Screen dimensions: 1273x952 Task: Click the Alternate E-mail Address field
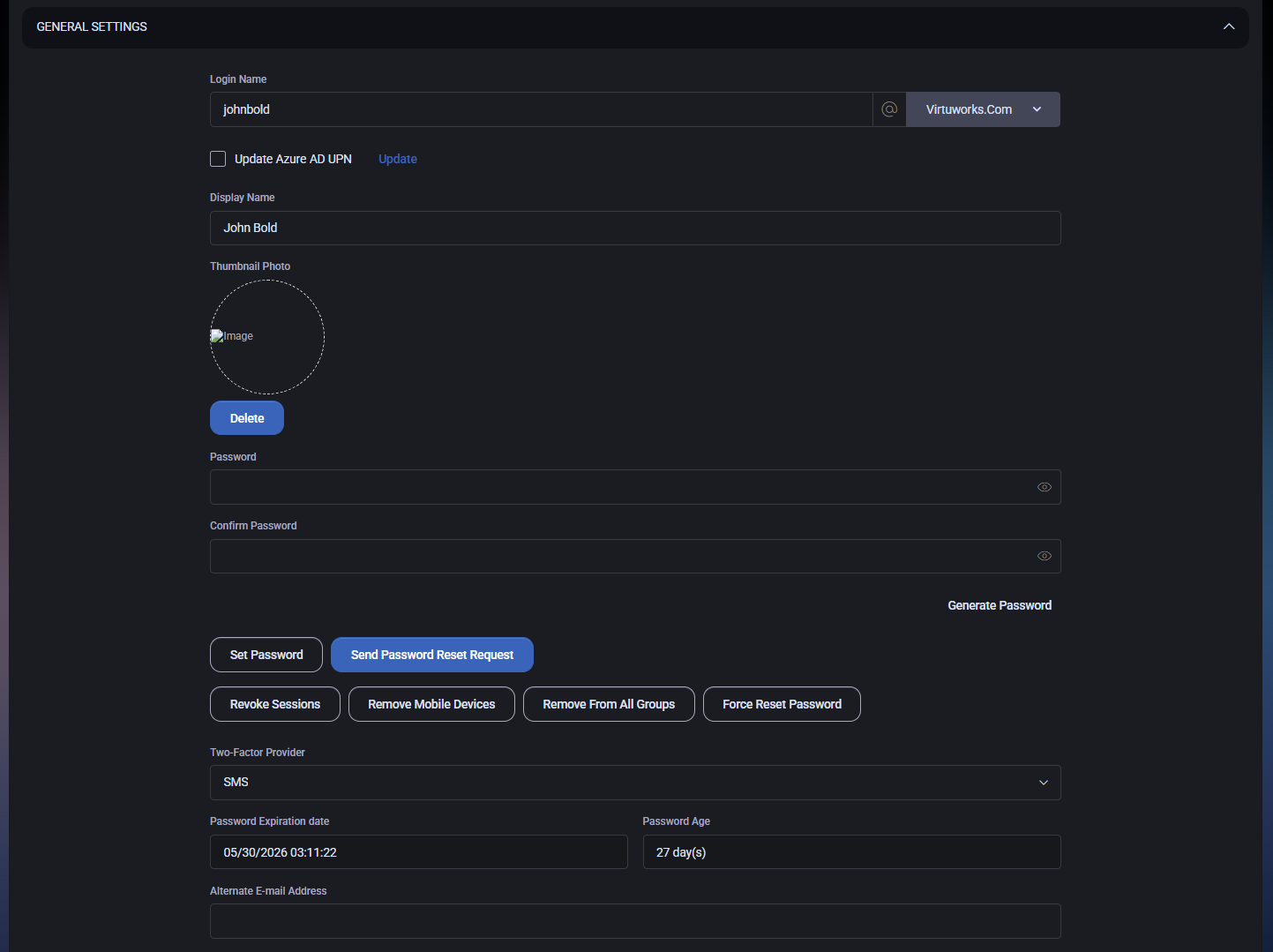coord(634,921)
